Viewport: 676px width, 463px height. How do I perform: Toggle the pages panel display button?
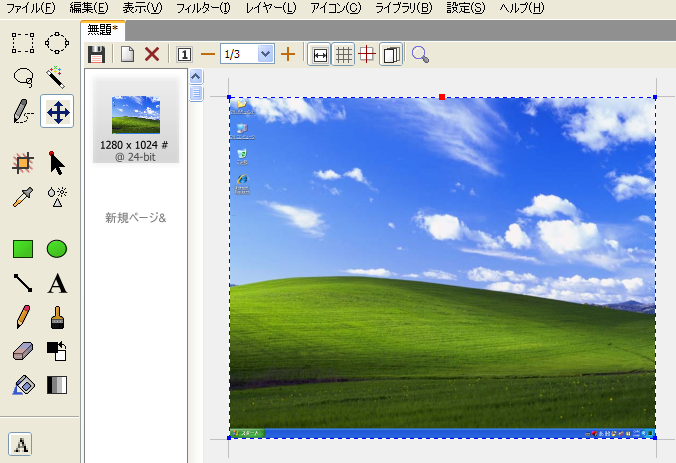391,55
